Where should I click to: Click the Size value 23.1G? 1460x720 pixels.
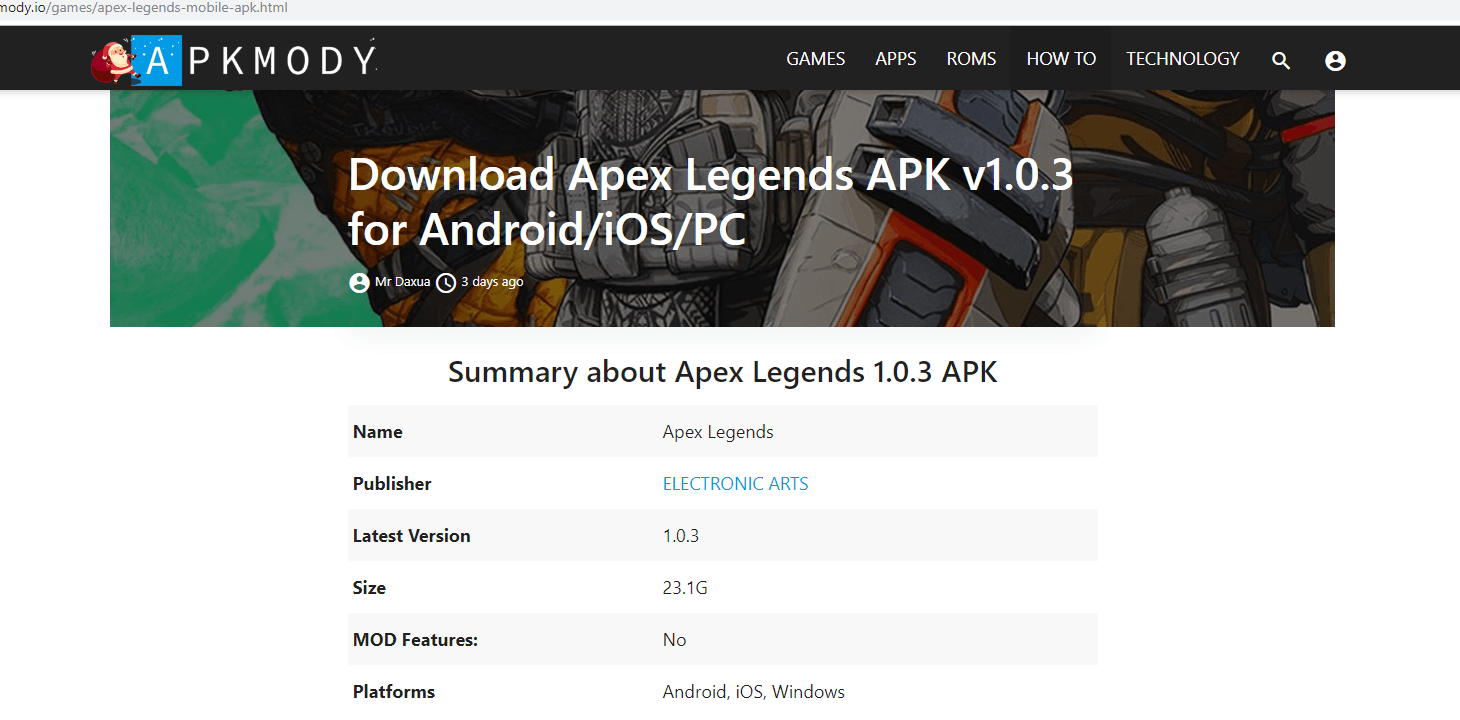tap(685, 588)
